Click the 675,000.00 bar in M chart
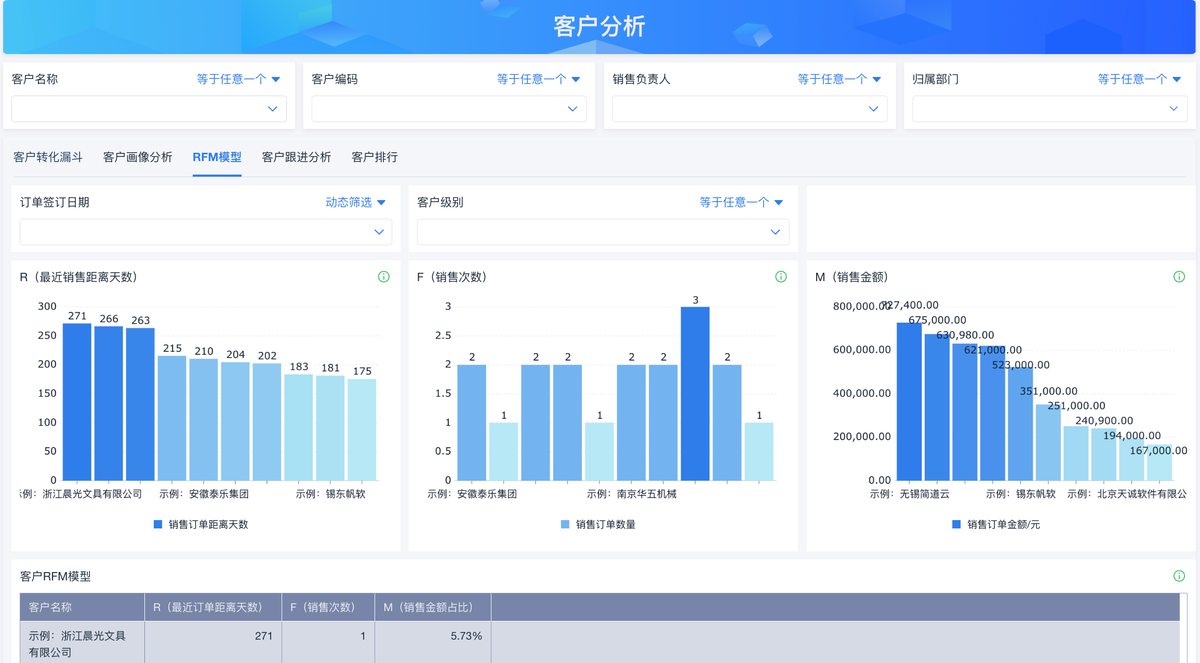This screenshot has height=663, width=1200. [937, 407]
